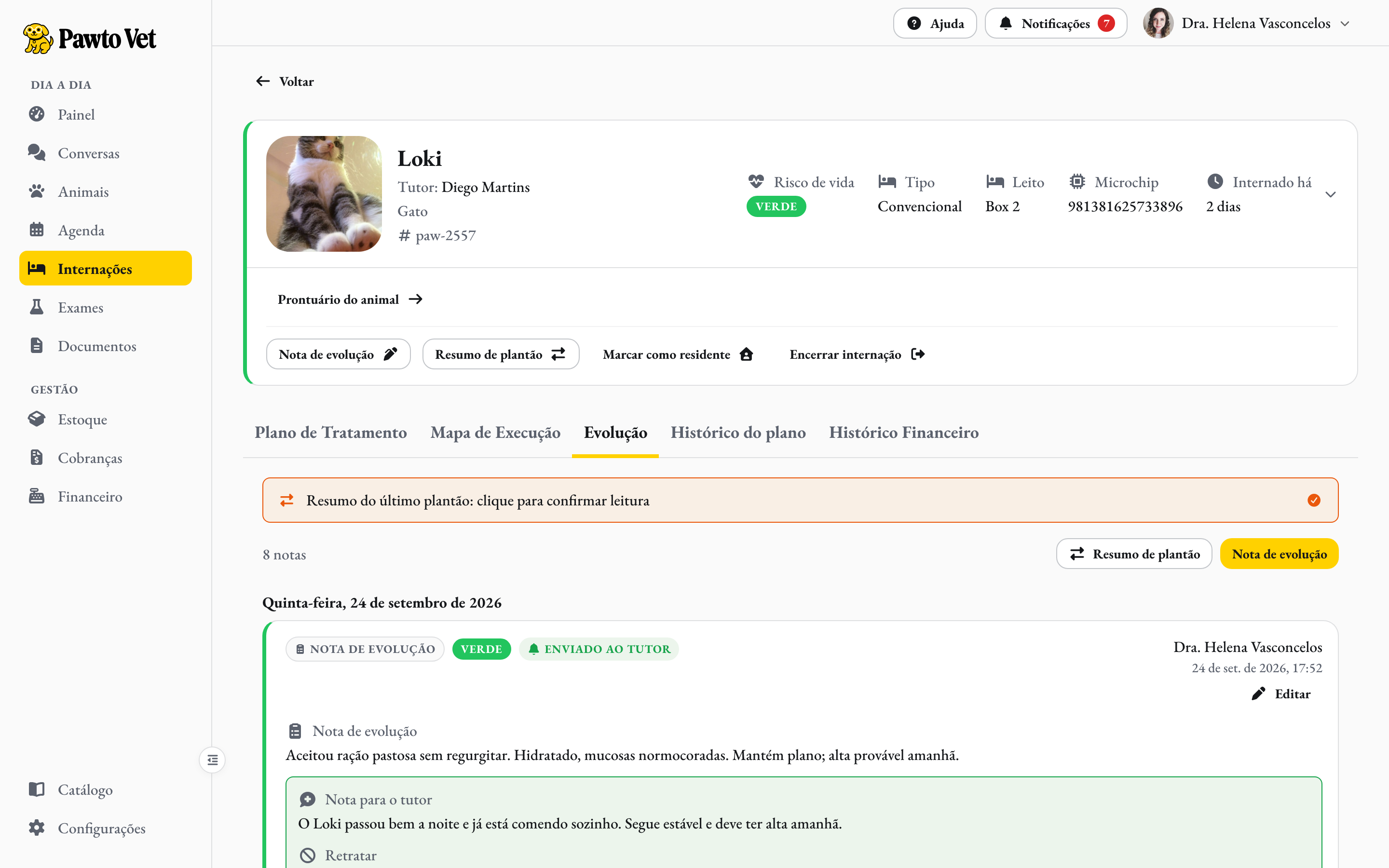The height and width of the screenshot is (868, 1389).
Task: Open Histórico do plano tab
Action: [x=738, y=432]
